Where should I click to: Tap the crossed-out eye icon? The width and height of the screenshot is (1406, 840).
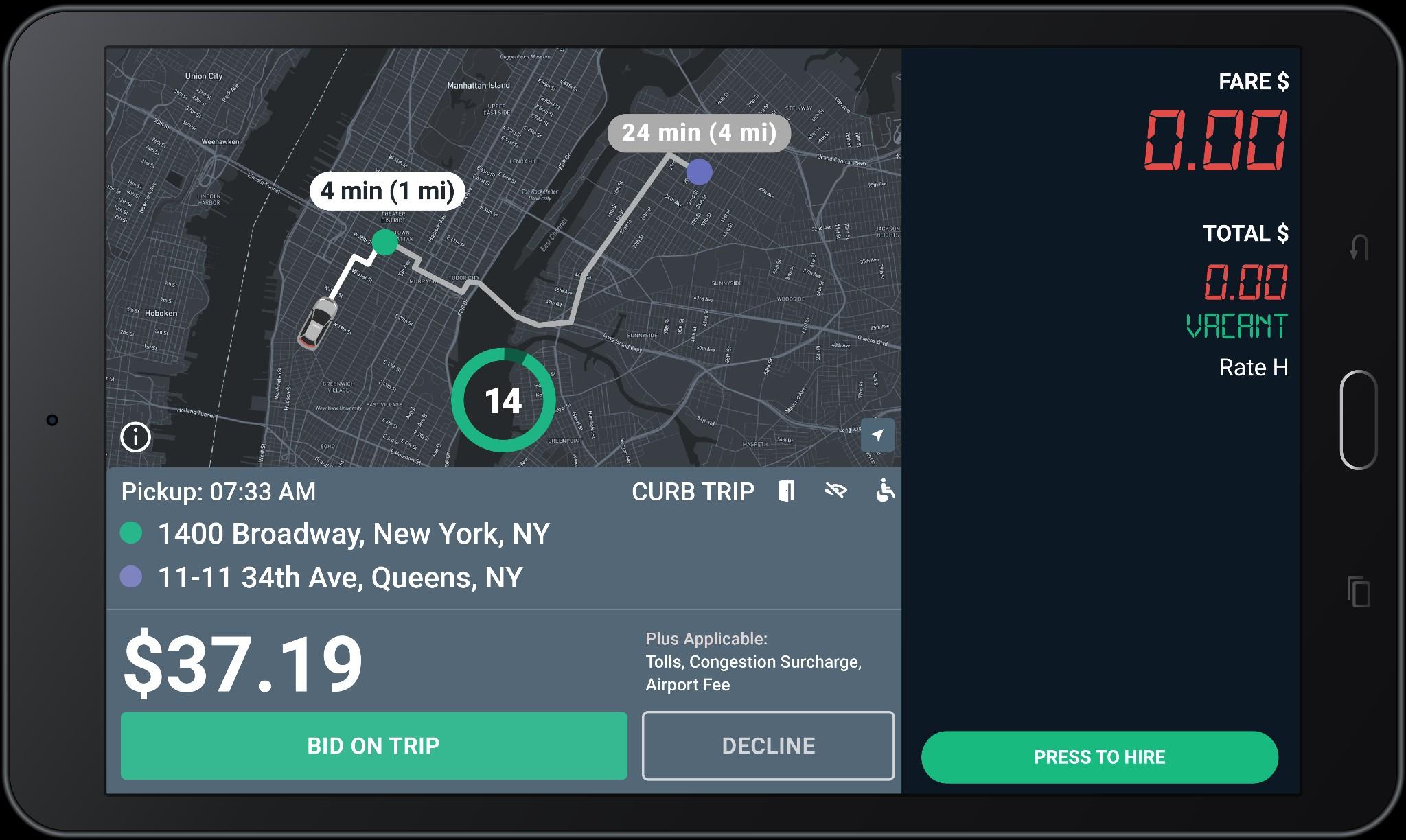pos(835,491)
